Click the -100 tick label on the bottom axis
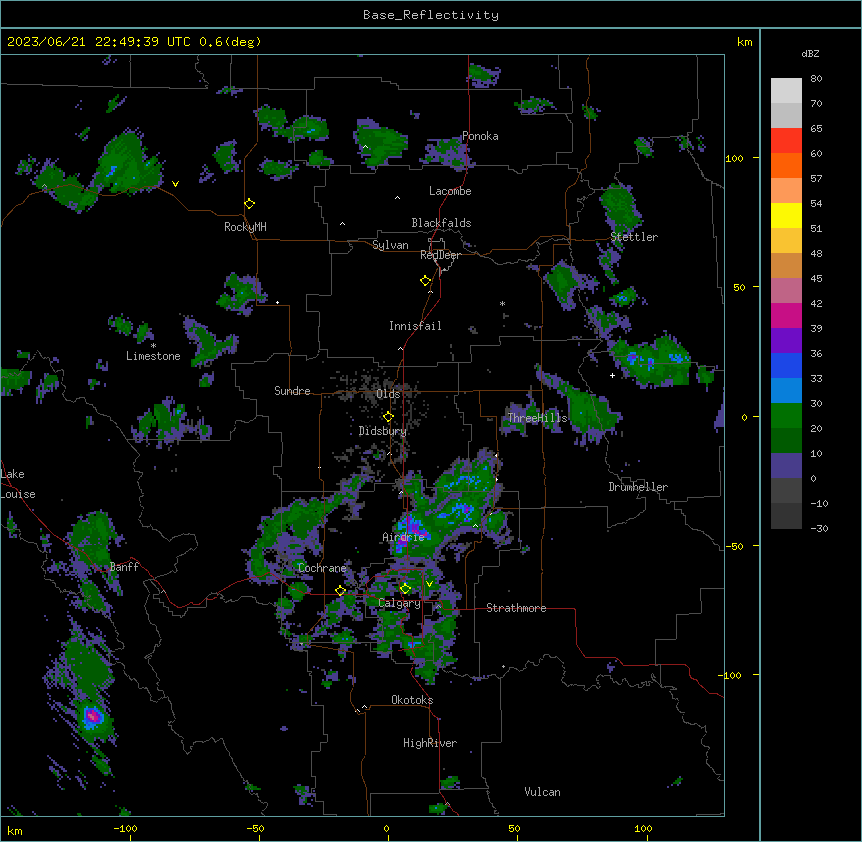The height and width of the screenshot is (842, 862). coord(125,828)
